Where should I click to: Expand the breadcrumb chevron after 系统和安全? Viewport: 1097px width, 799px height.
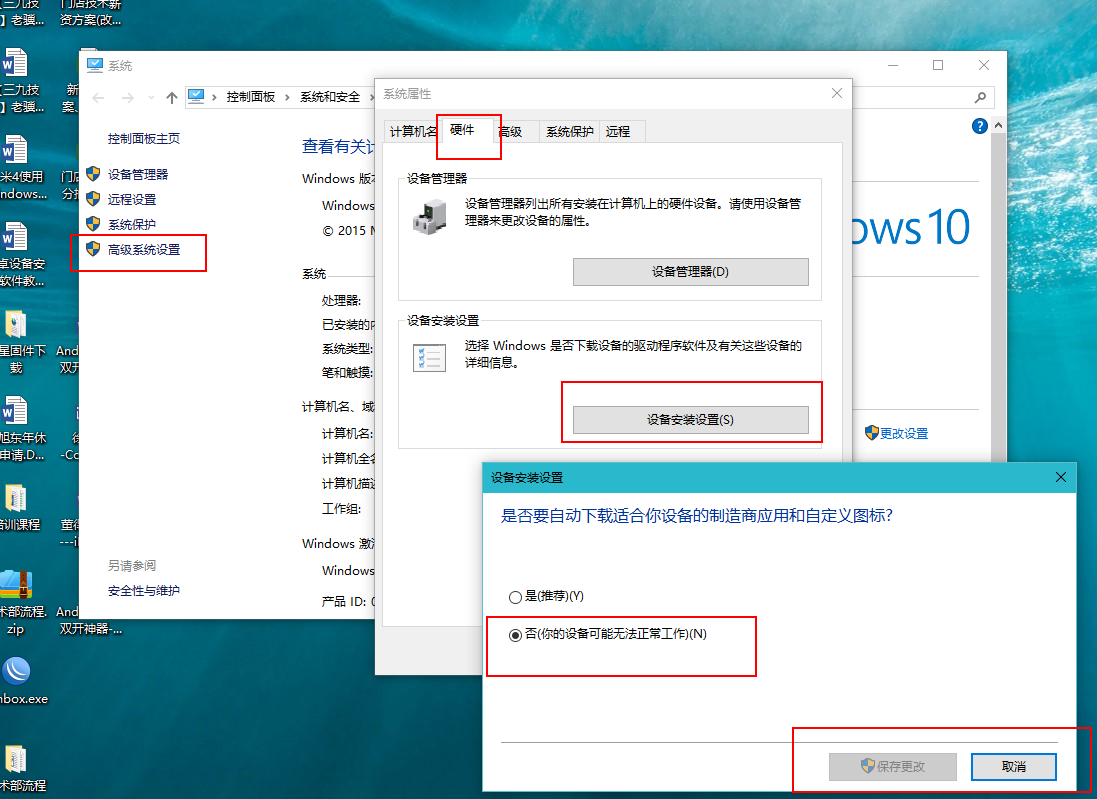(x=371, y=97)
